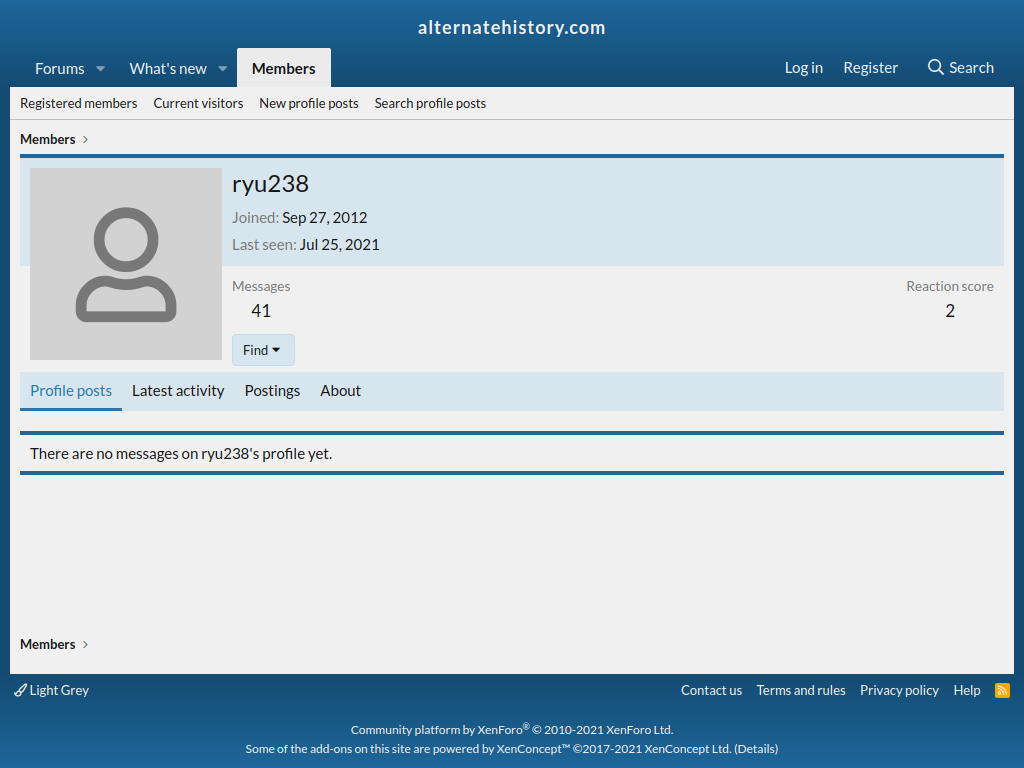Screen dimensions: 1024x768
Task: Click the messages count 41
Action: pyautogui.click(x=261, y=310)
